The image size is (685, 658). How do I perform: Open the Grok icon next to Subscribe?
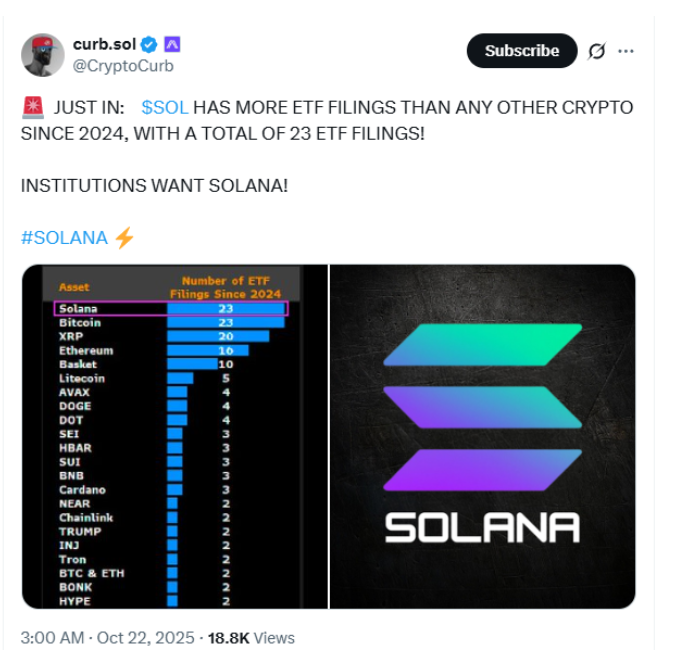[x=597, y=51]
